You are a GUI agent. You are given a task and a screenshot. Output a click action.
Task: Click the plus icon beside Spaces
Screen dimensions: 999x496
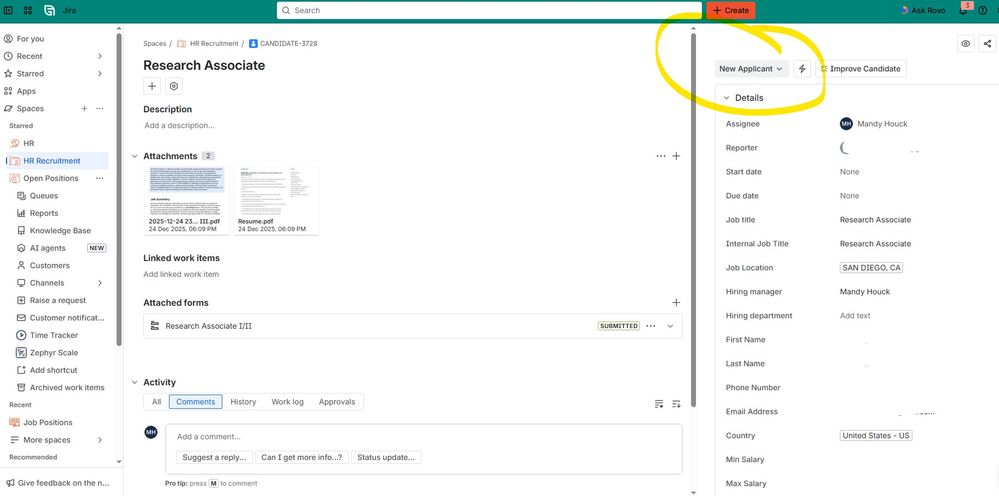click(84, 109)
